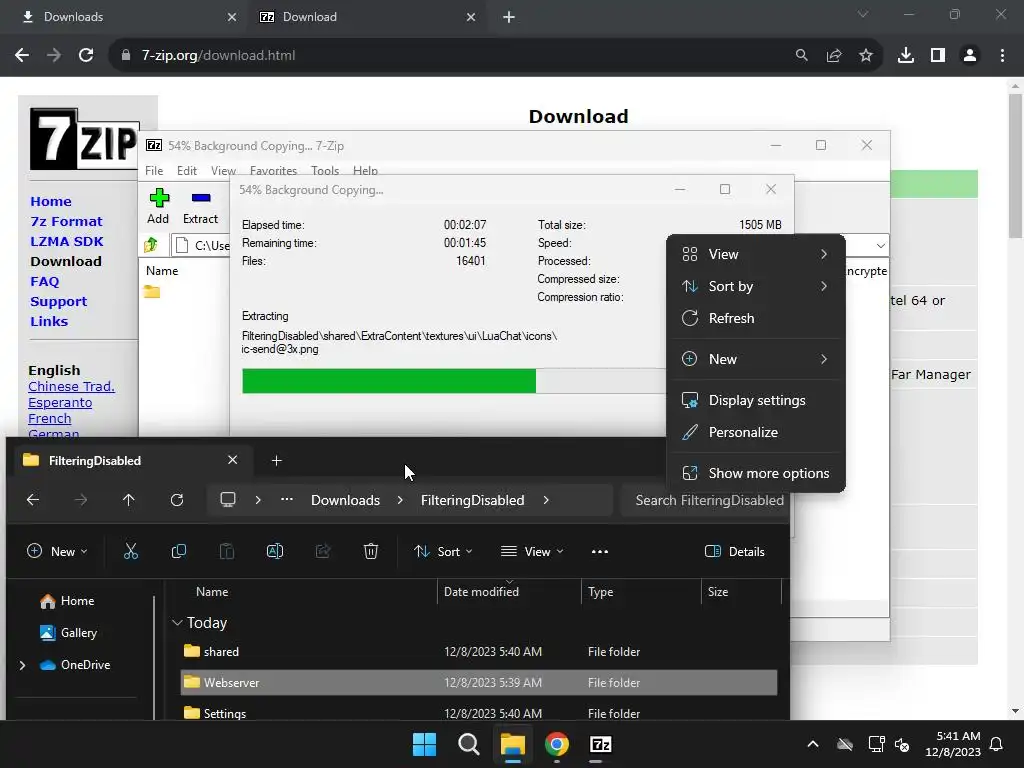Expand View submenu in context menu
This screenshot has height=768, width=1024.
[x=756, y=254]
